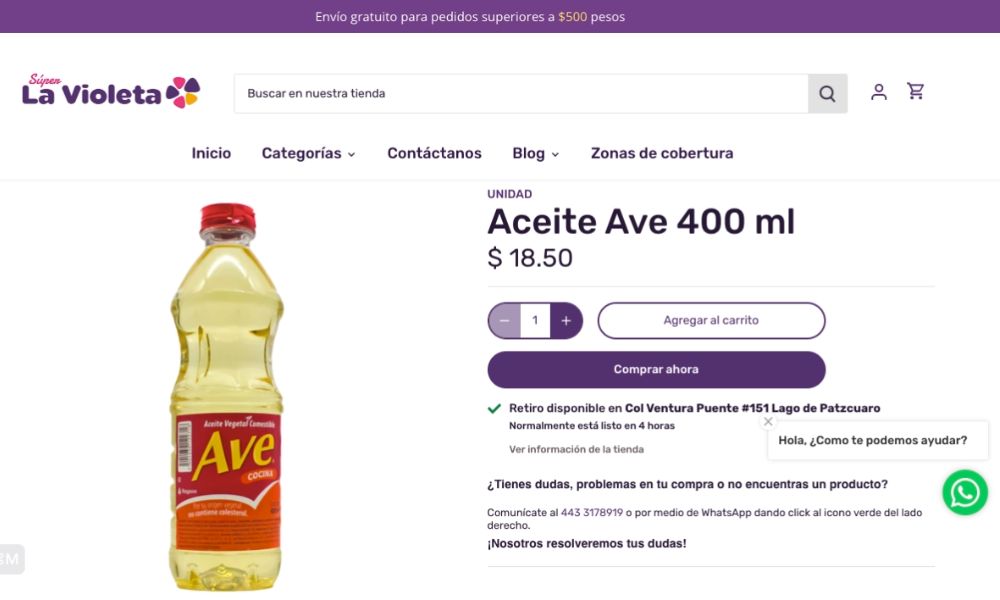Click phone number 443 3178919 link
This screenshot has height=600, width=1000.
(592, 513)
